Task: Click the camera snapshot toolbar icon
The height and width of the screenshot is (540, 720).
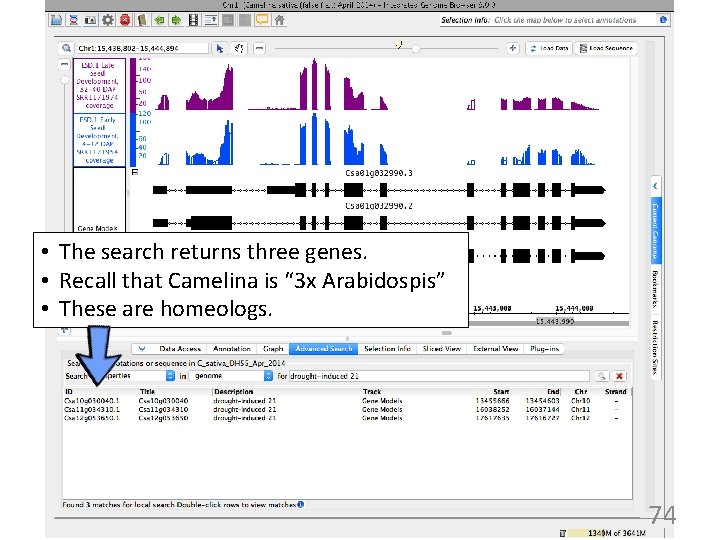Action: pos(90,20)
